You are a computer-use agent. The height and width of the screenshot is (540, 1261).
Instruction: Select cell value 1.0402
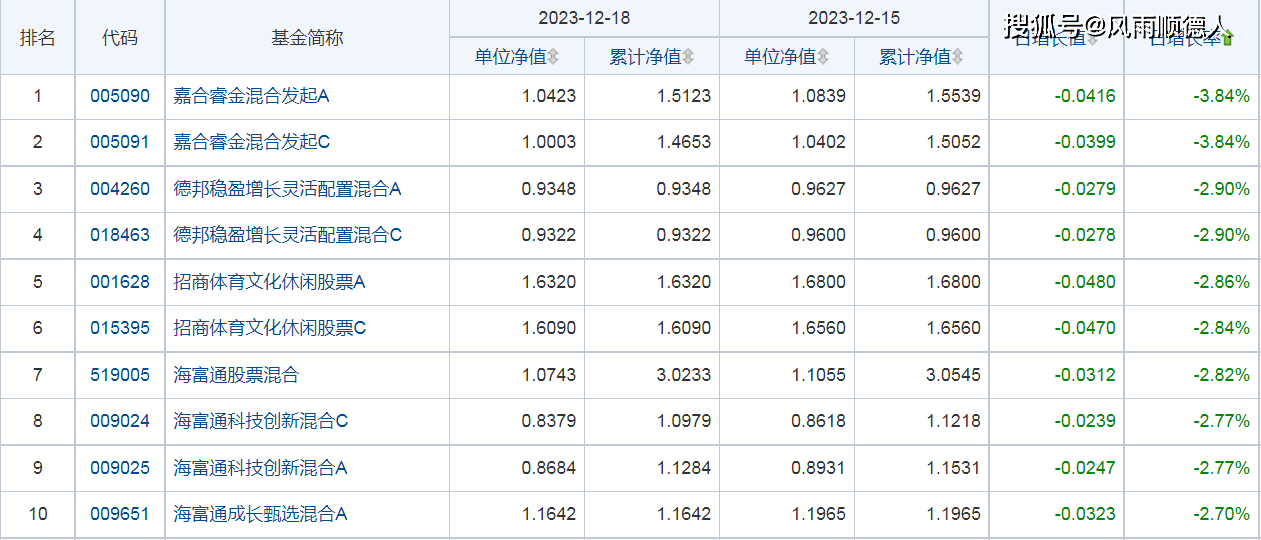click(x=819, y=142)
